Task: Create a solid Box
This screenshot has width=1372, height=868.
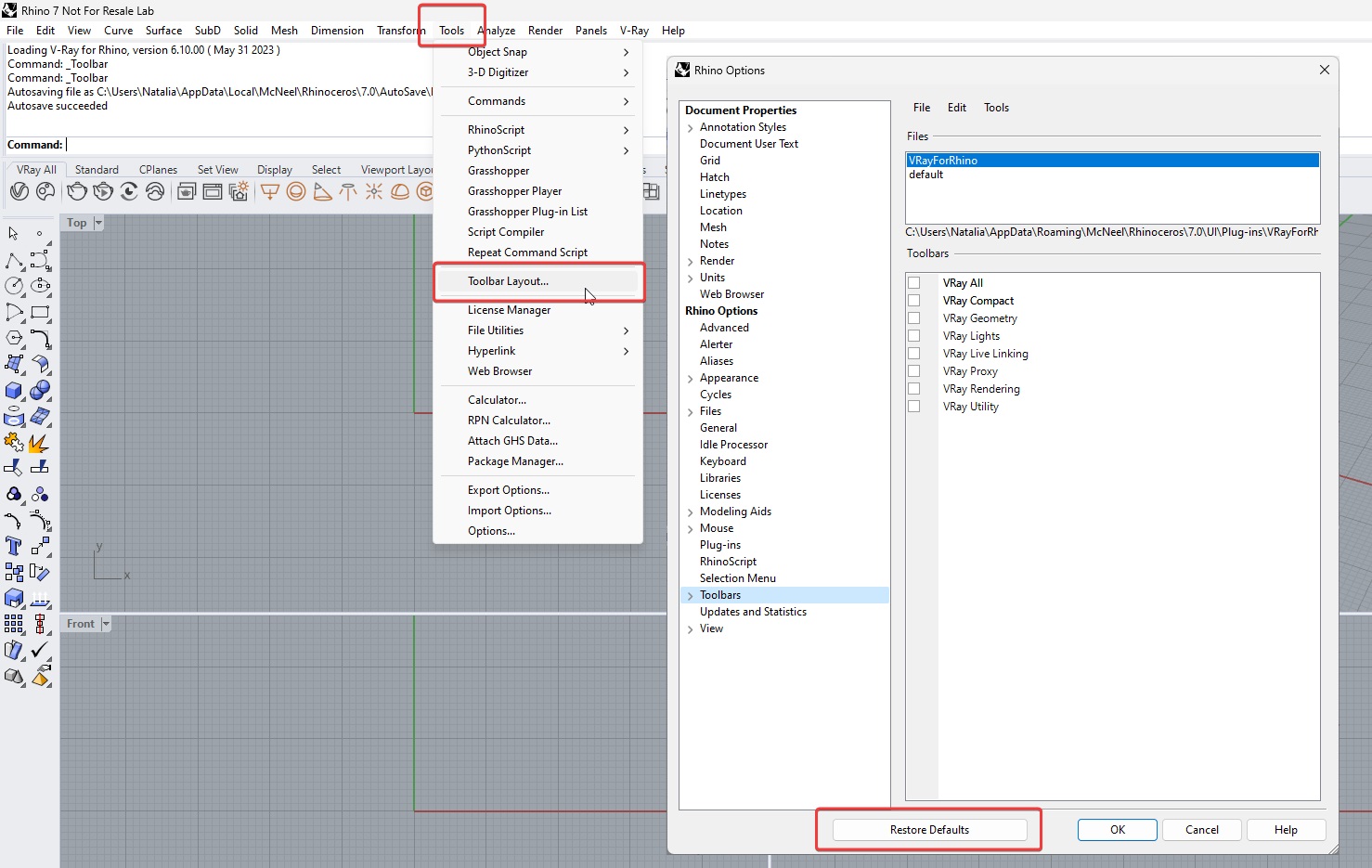Action: [14, 390]
